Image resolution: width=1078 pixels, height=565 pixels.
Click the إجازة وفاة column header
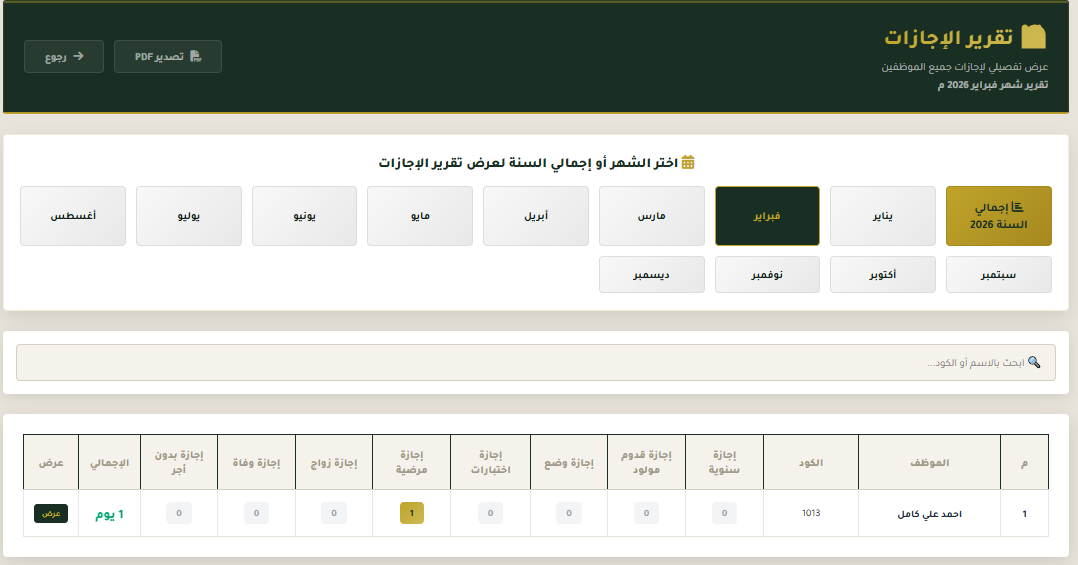(256, 463)
